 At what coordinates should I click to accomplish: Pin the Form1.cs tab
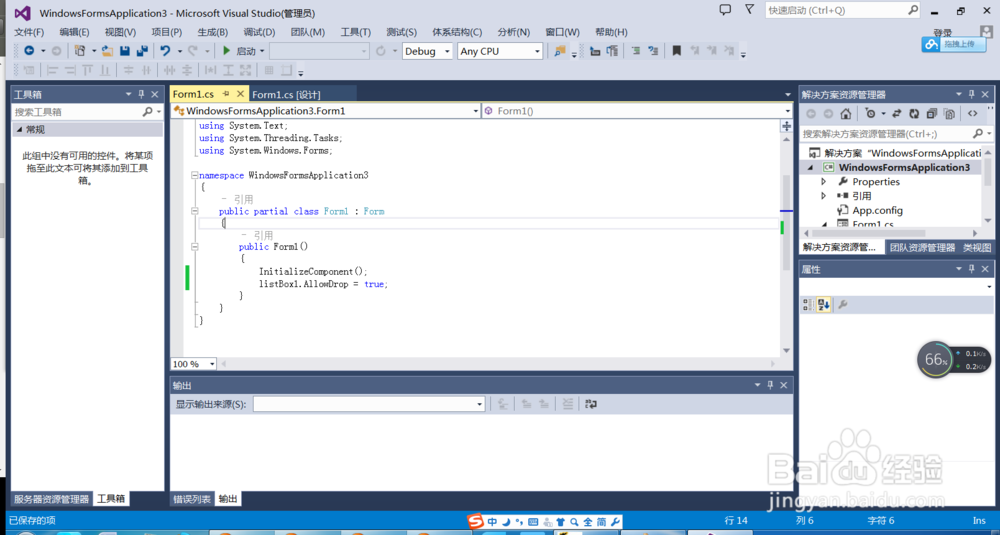point(226,94)
